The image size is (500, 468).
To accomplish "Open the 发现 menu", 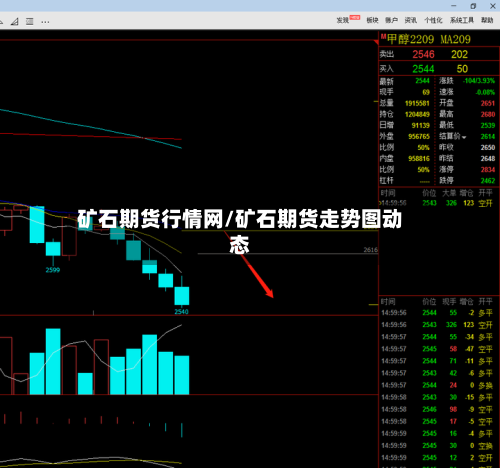I will click(342, 21).
